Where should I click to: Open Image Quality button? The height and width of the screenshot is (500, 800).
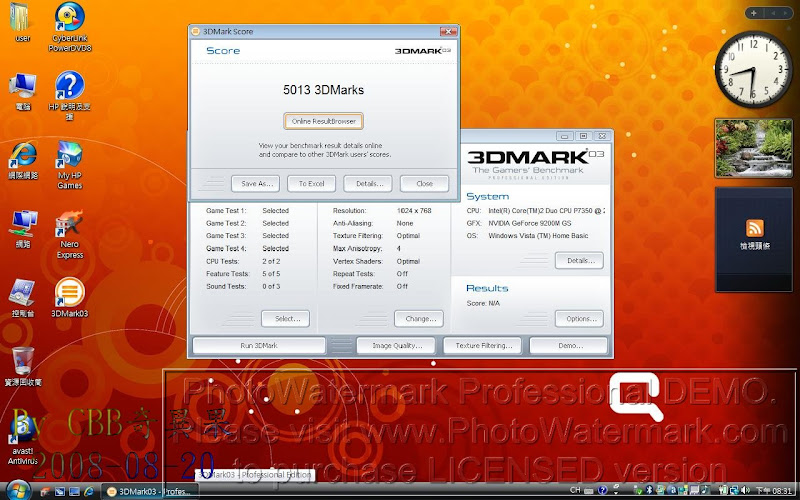(396, 345)
